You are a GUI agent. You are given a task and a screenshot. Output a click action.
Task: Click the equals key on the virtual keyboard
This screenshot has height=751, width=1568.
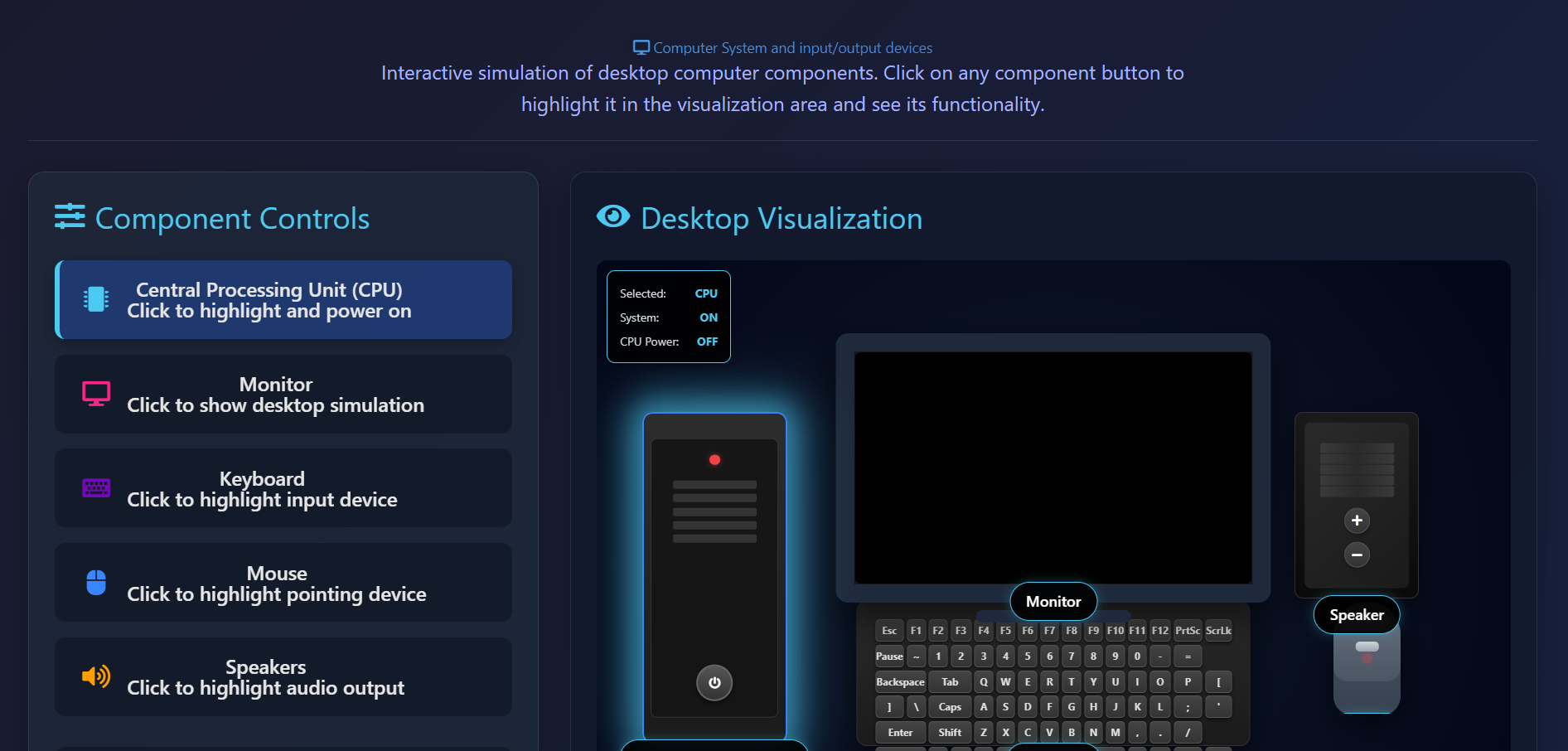coord(1188,657)
